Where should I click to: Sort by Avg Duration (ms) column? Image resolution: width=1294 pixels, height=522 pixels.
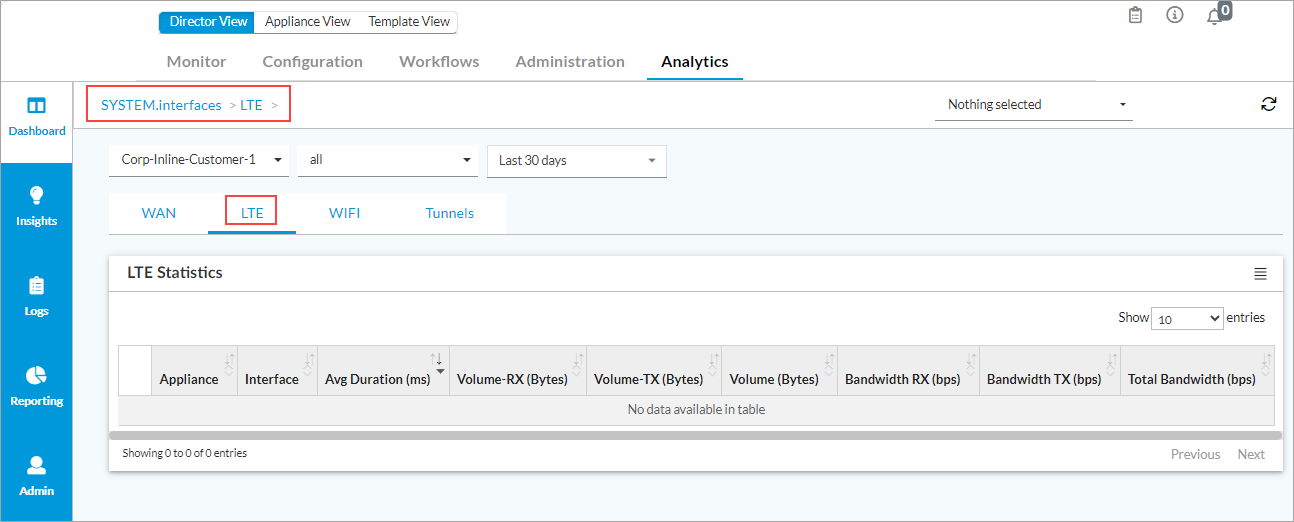pos(378,379)
